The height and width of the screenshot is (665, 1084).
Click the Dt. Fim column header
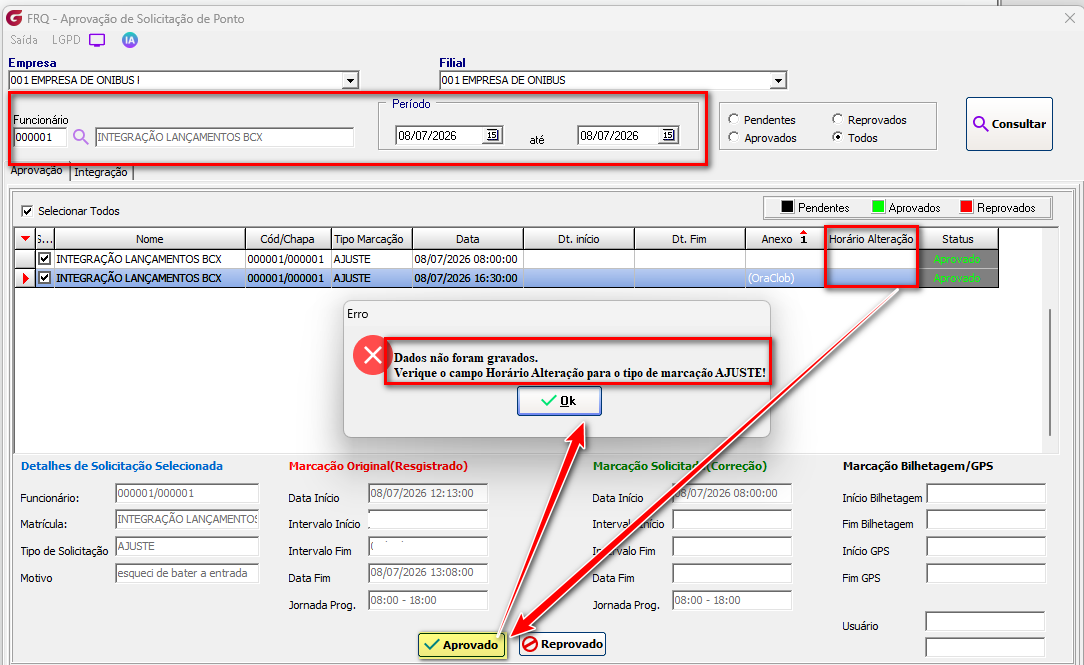tap(689, 239)
